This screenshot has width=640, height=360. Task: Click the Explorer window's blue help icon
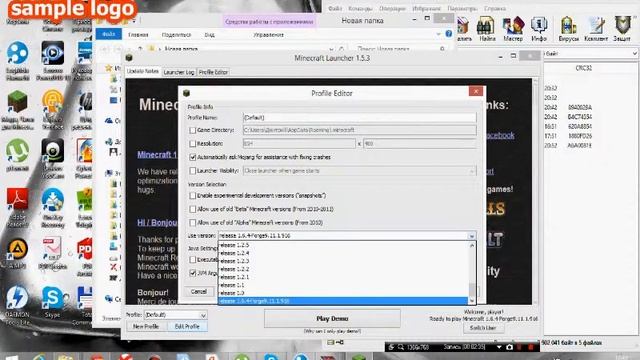pyautogui.click(x=449, y=34)
